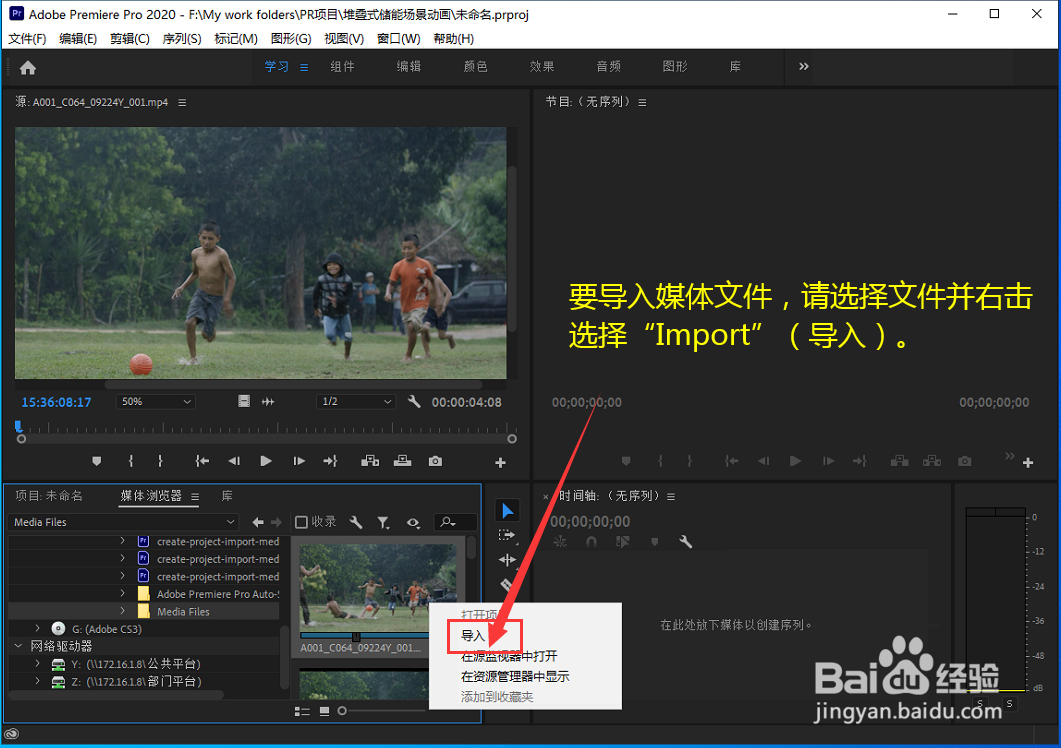
Task: Open the 图形(G) menu
Action: click(290, 38)
